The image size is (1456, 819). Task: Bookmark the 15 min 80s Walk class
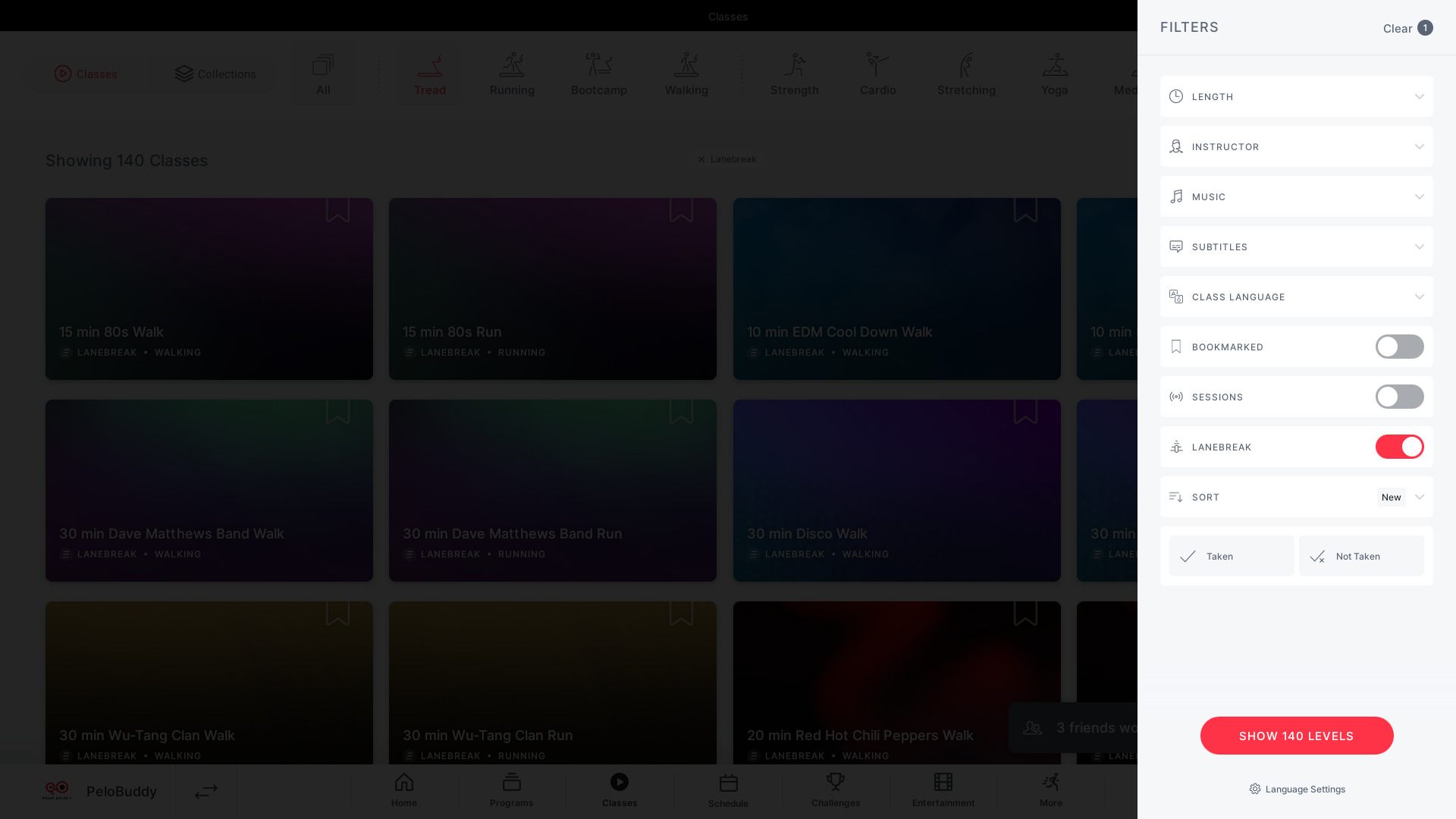pyautogui.click(x=337, y=209)
